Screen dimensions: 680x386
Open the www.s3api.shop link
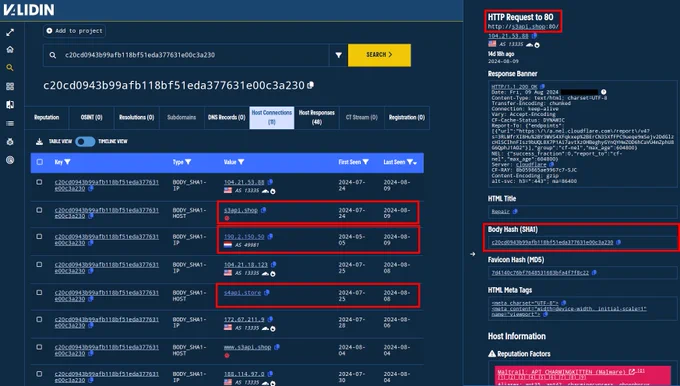(247, 347)
